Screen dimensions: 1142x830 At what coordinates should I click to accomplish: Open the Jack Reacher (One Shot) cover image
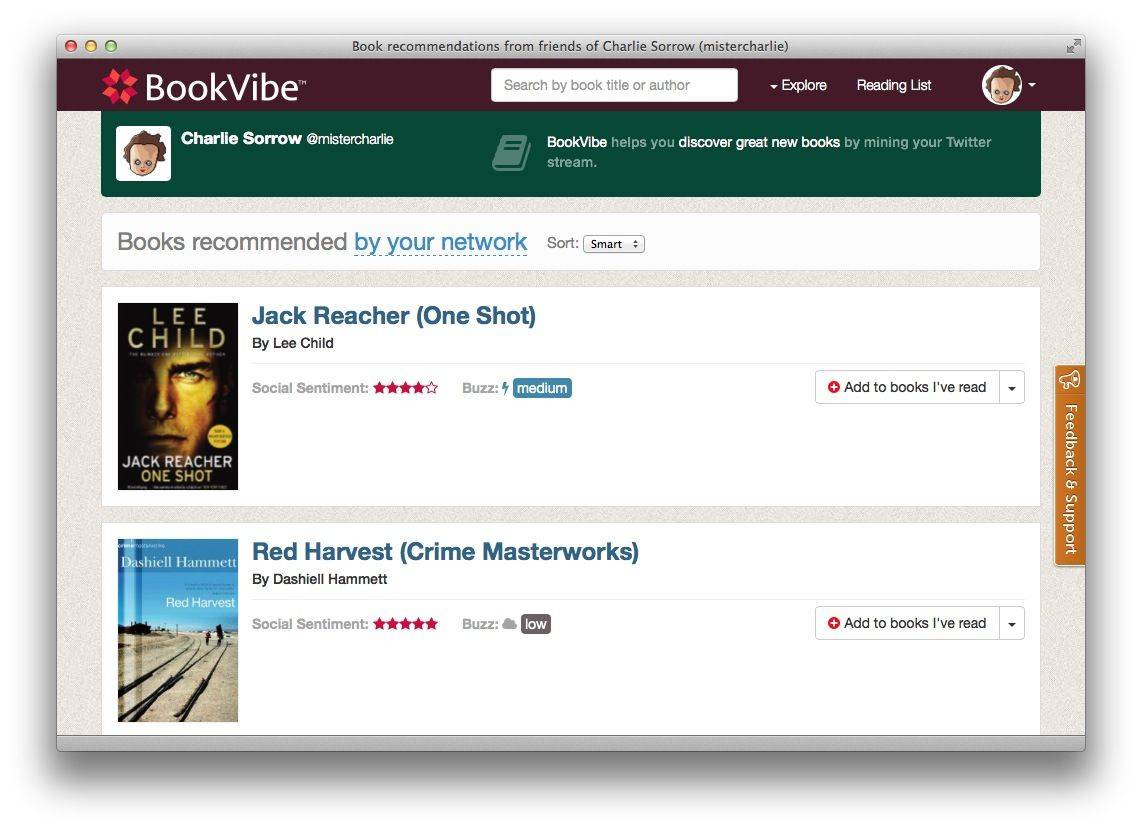[x=178, y=396]
